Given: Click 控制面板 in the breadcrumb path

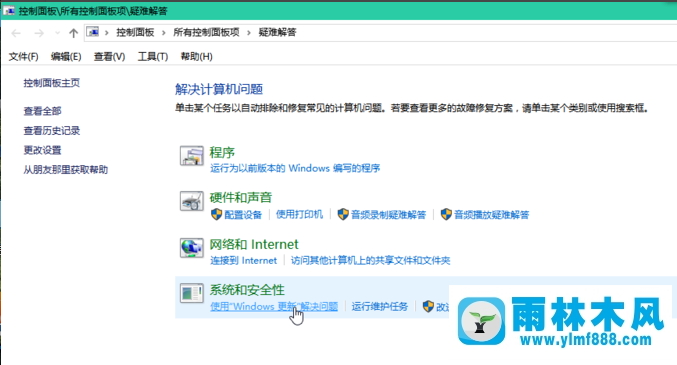Looking at the screenshot, I should (135, 32).
